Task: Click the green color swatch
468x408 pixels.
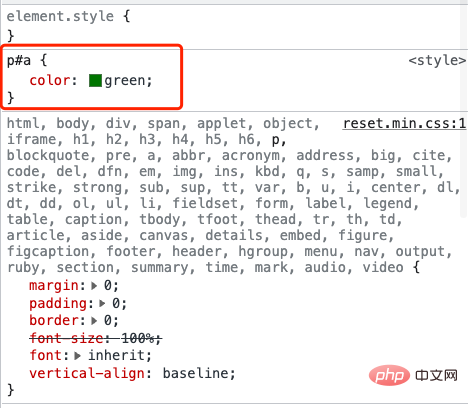Action: (95, 81)
